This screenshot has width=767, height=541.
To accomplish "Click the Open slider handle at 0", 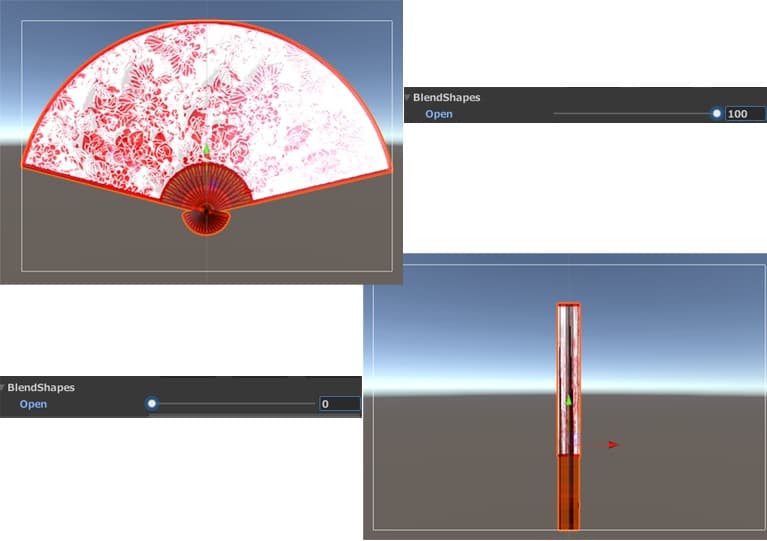I will [152, 404].
